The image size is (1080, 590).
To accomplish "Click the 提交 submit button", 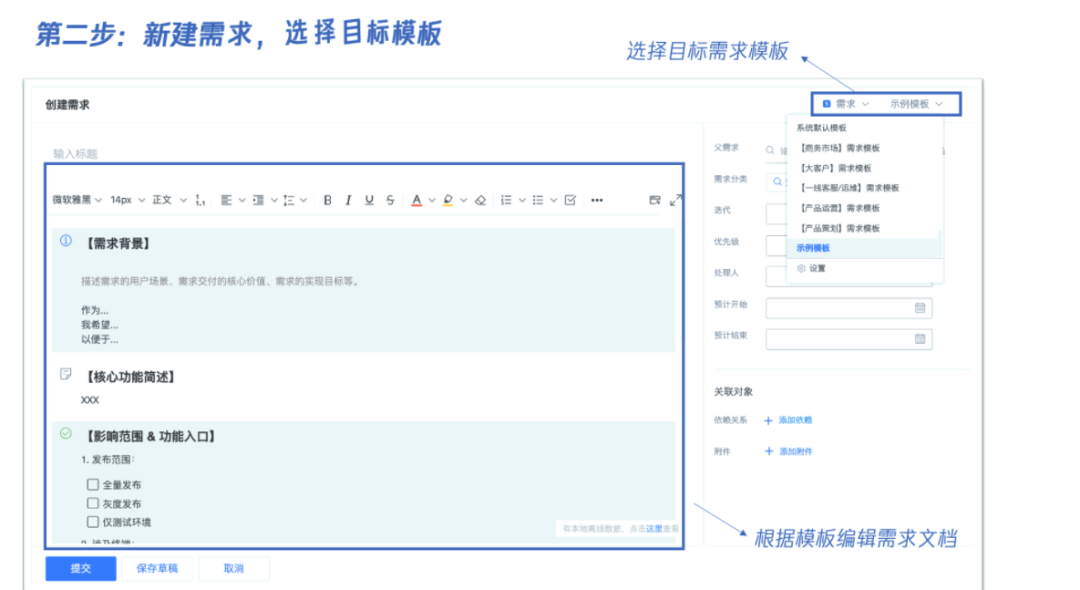I will [79, 567].
